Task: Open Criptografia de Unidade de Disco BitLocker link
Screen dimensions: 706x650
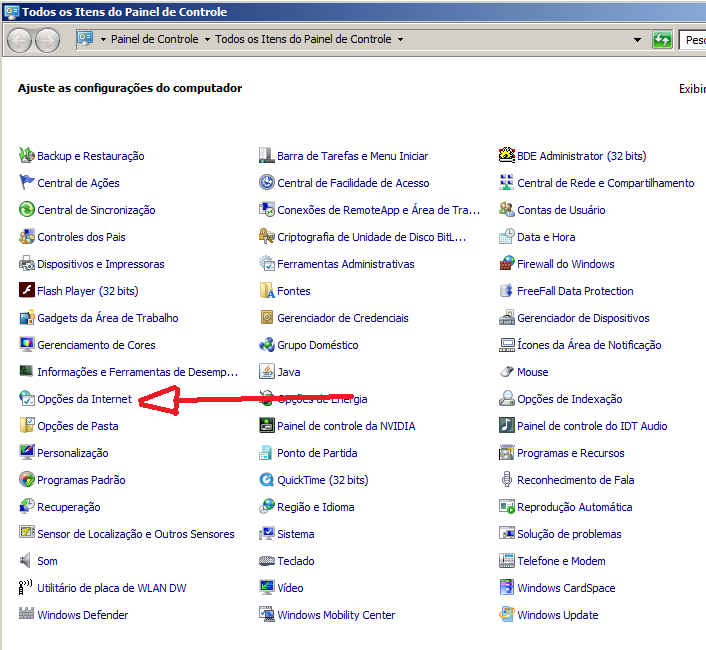Action: (371, 237)
